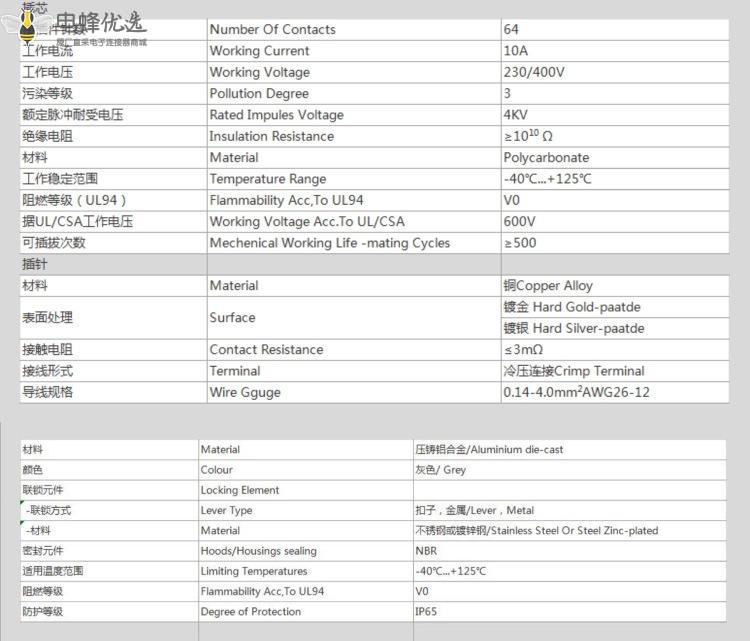The image size is (750, 641).
Task: Click the Wire Gguge label cell
Action: 245,392
